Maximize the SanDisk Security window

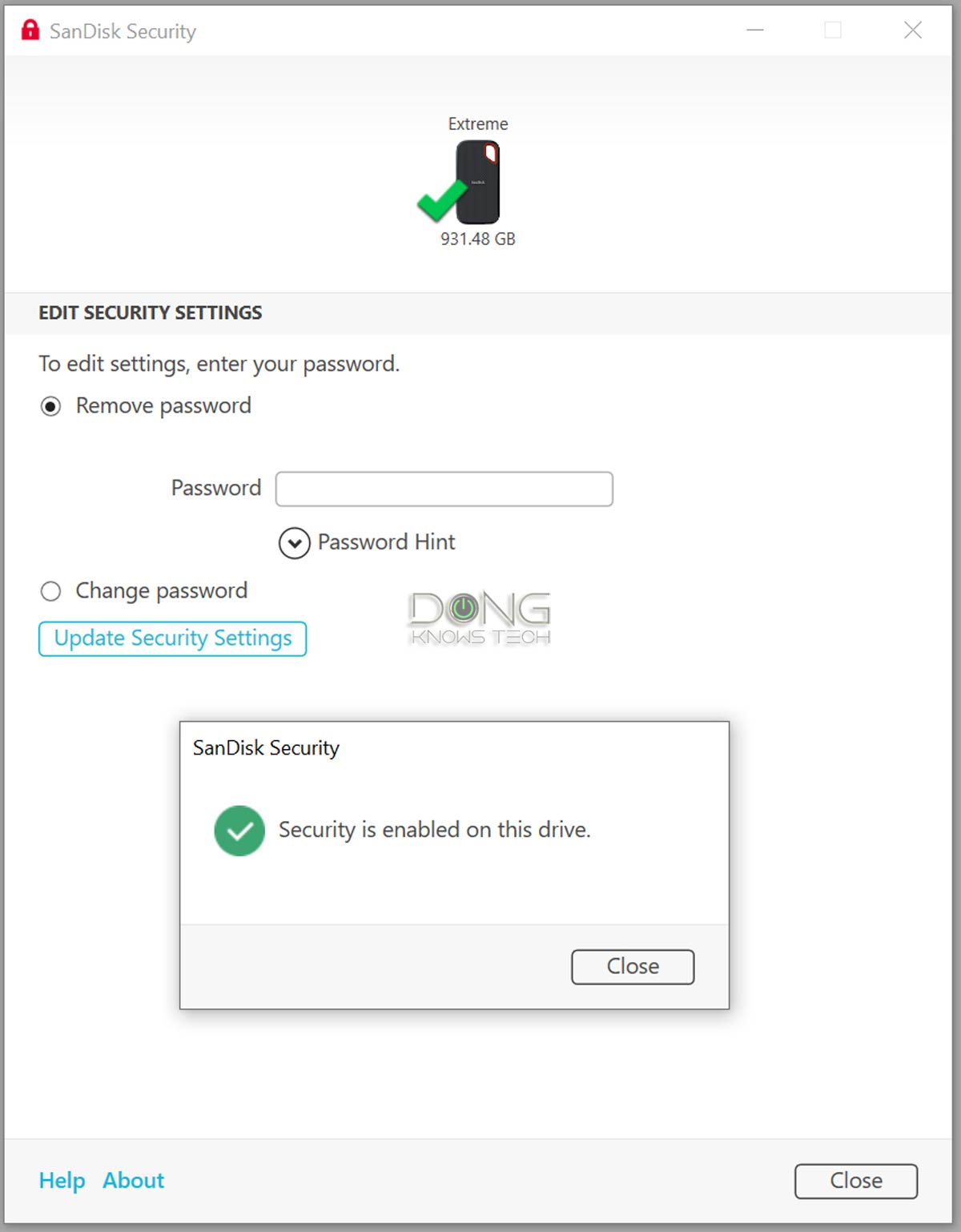(833, 30)
